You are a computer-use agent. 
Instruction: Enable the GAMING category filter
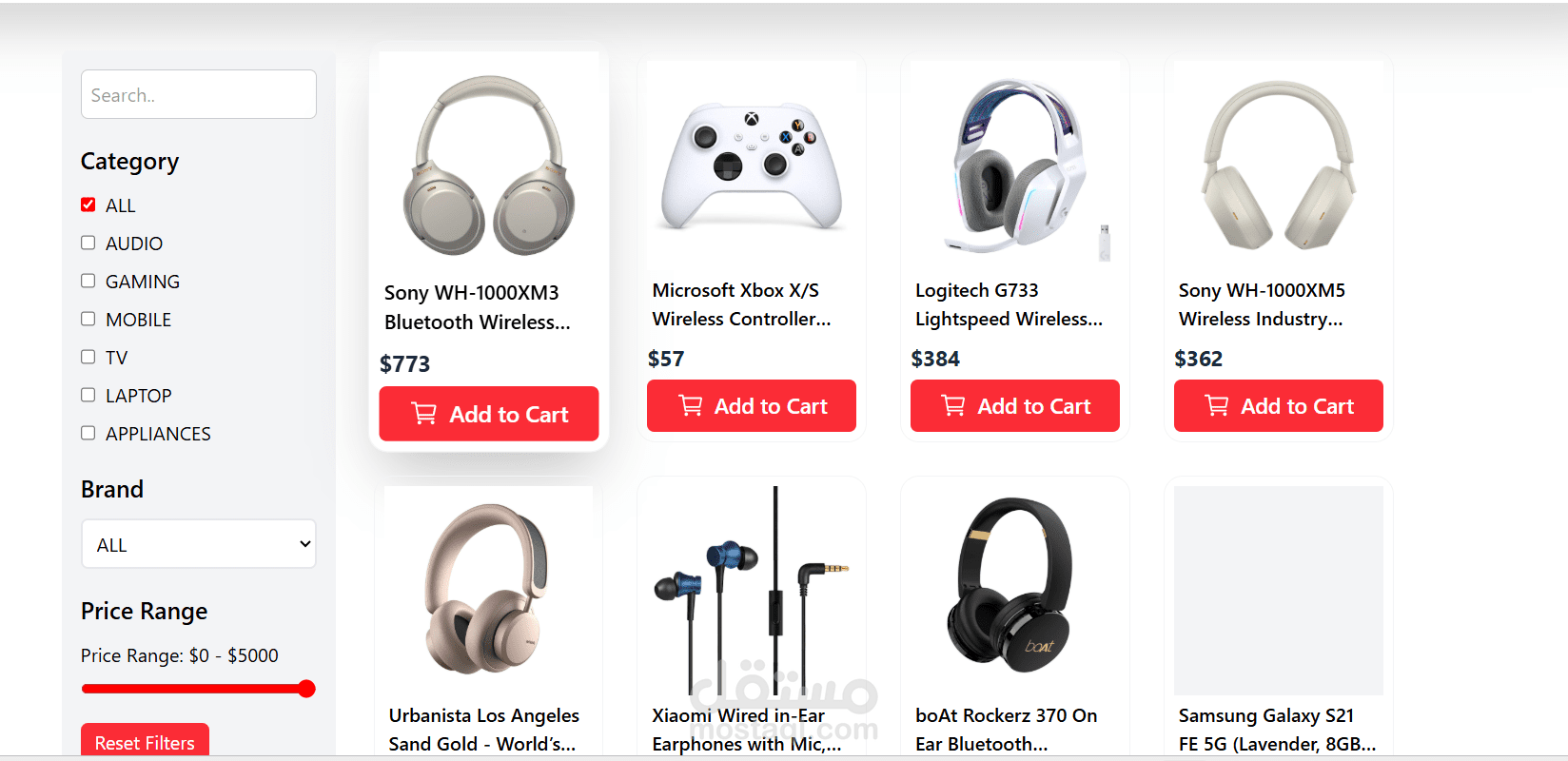pos(88,281)
